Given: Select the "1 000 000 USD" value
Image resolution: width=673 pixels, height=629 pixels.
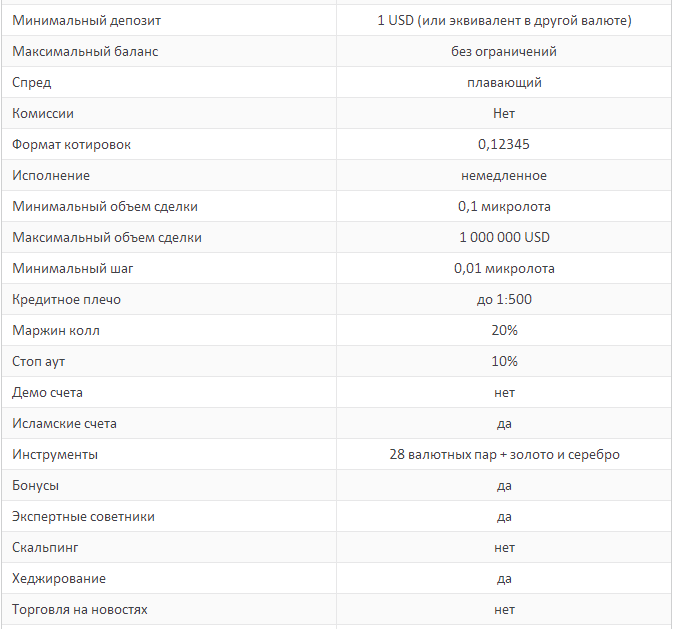Looking at the screenshot, I should (x=504, y=237).
